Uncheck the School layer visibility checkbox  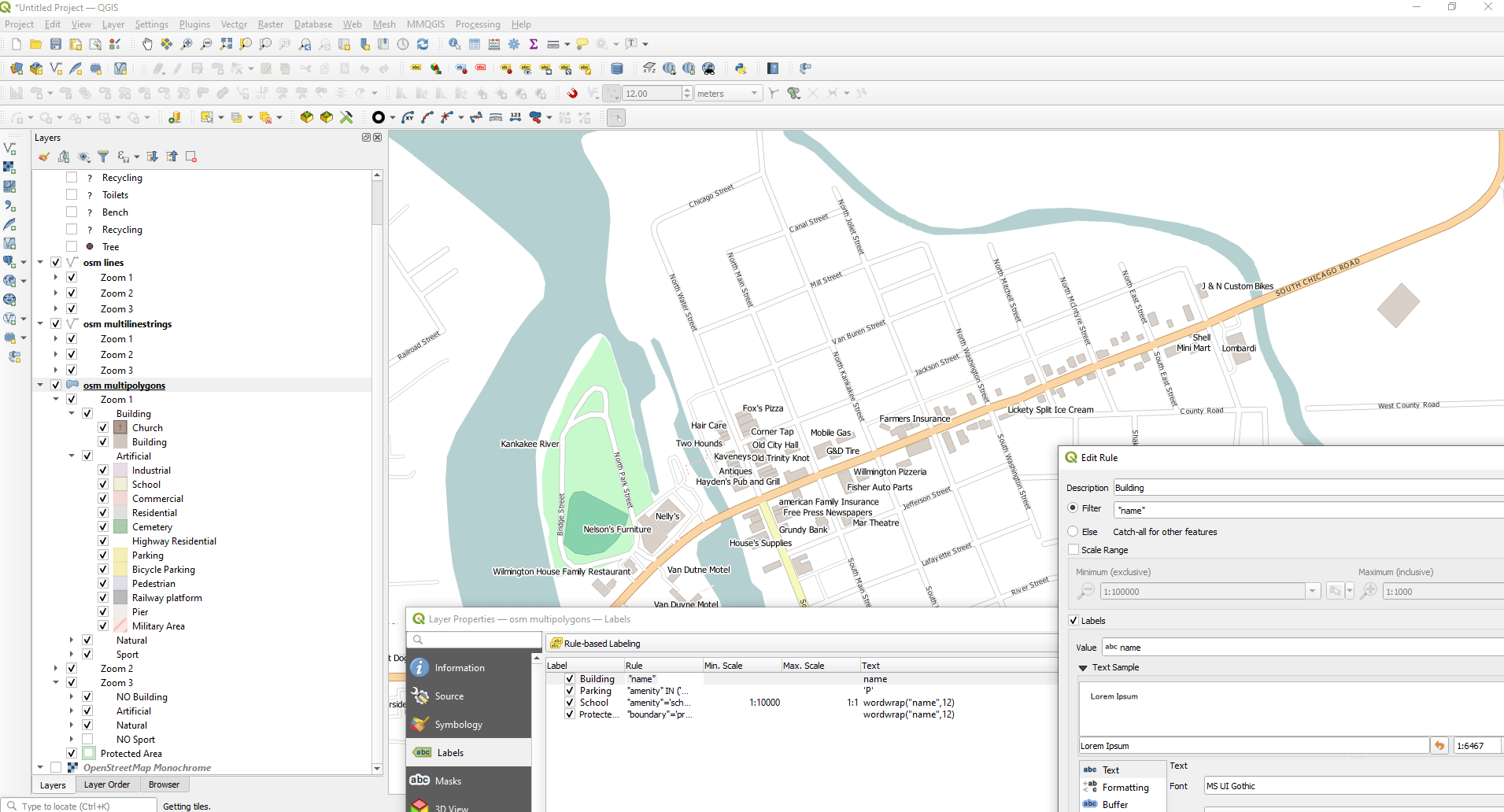coord(103,484)
